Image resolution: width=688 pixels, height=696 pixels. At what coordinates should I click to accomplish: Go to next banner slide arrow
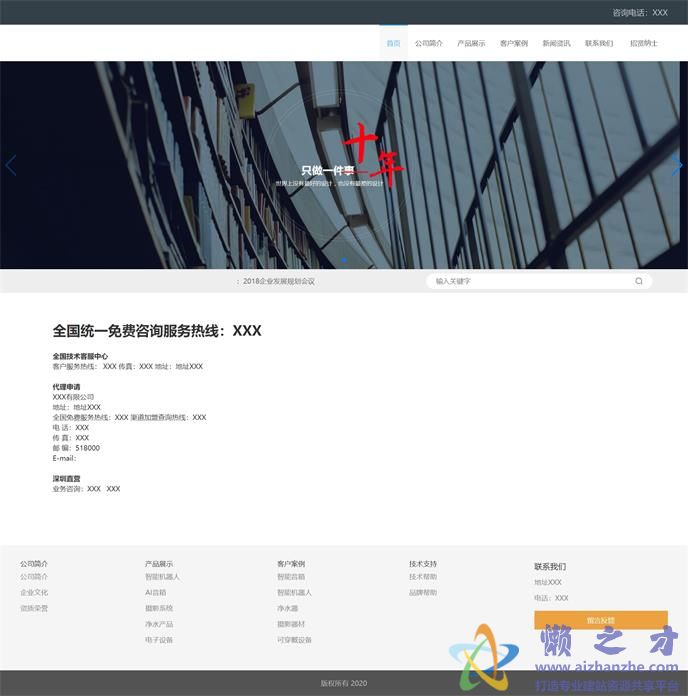677,166
